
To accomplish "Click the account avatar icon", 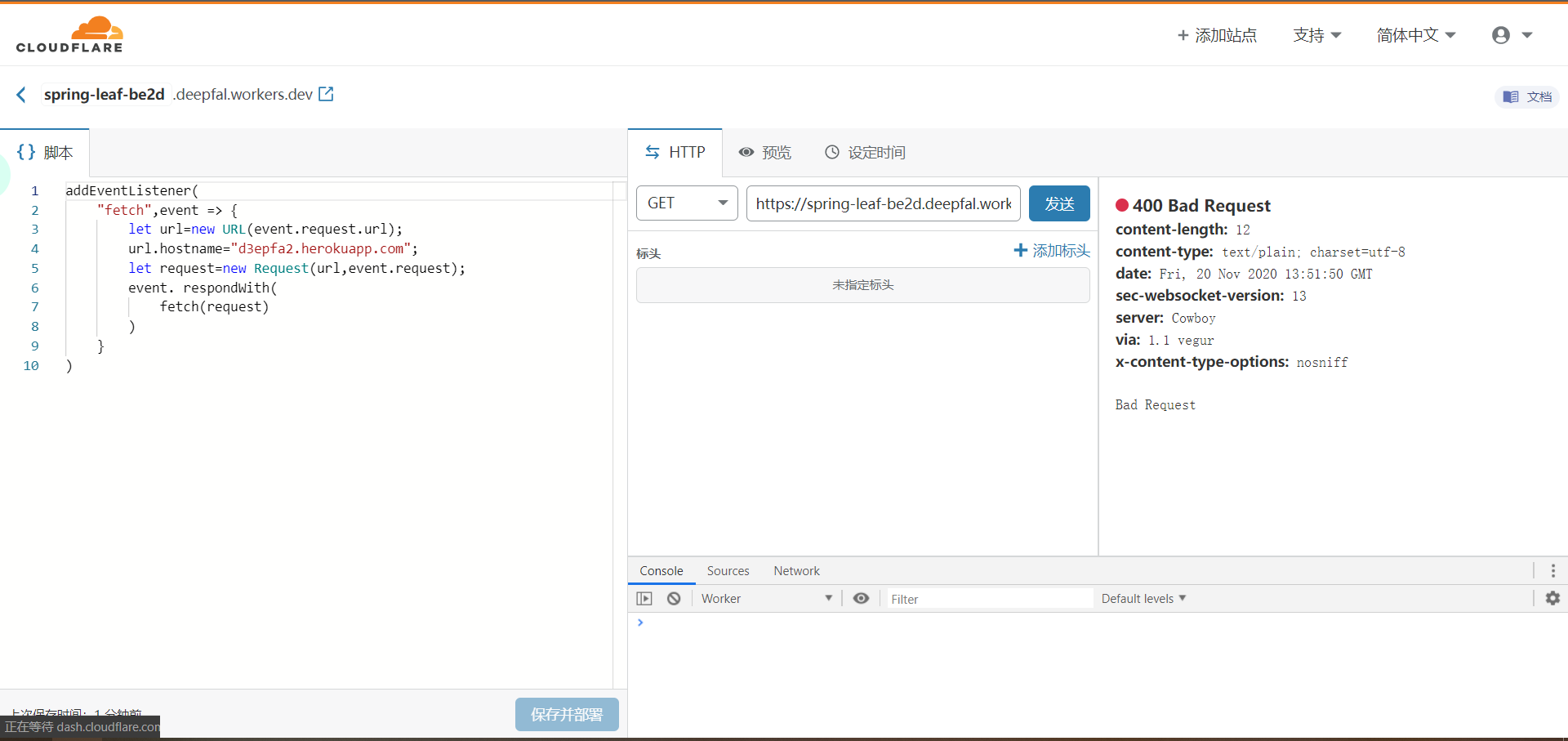I will coord(1500,35).
